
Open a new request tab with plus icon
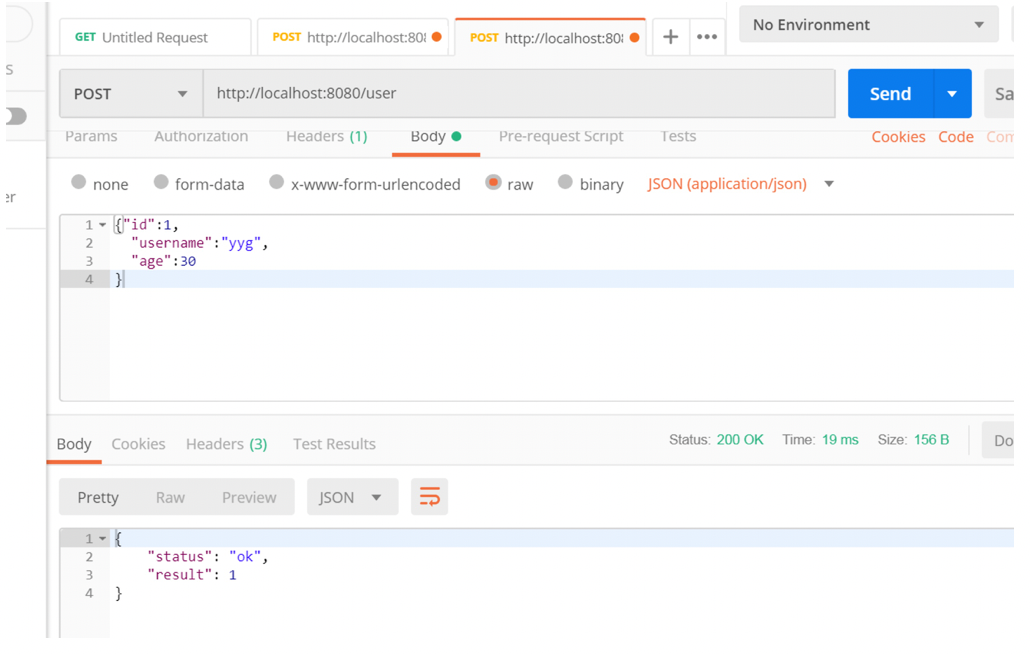click(670, 37)
